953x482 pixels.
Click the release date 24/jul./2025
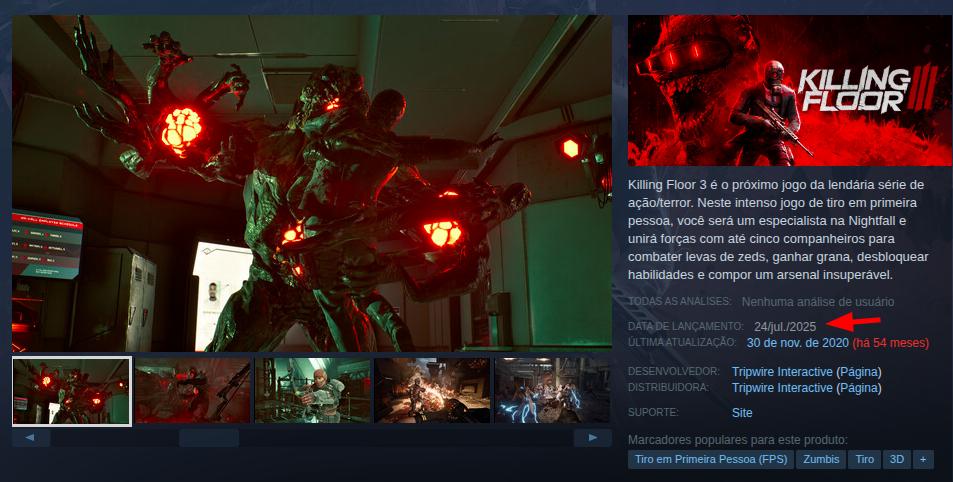[785, 327]
